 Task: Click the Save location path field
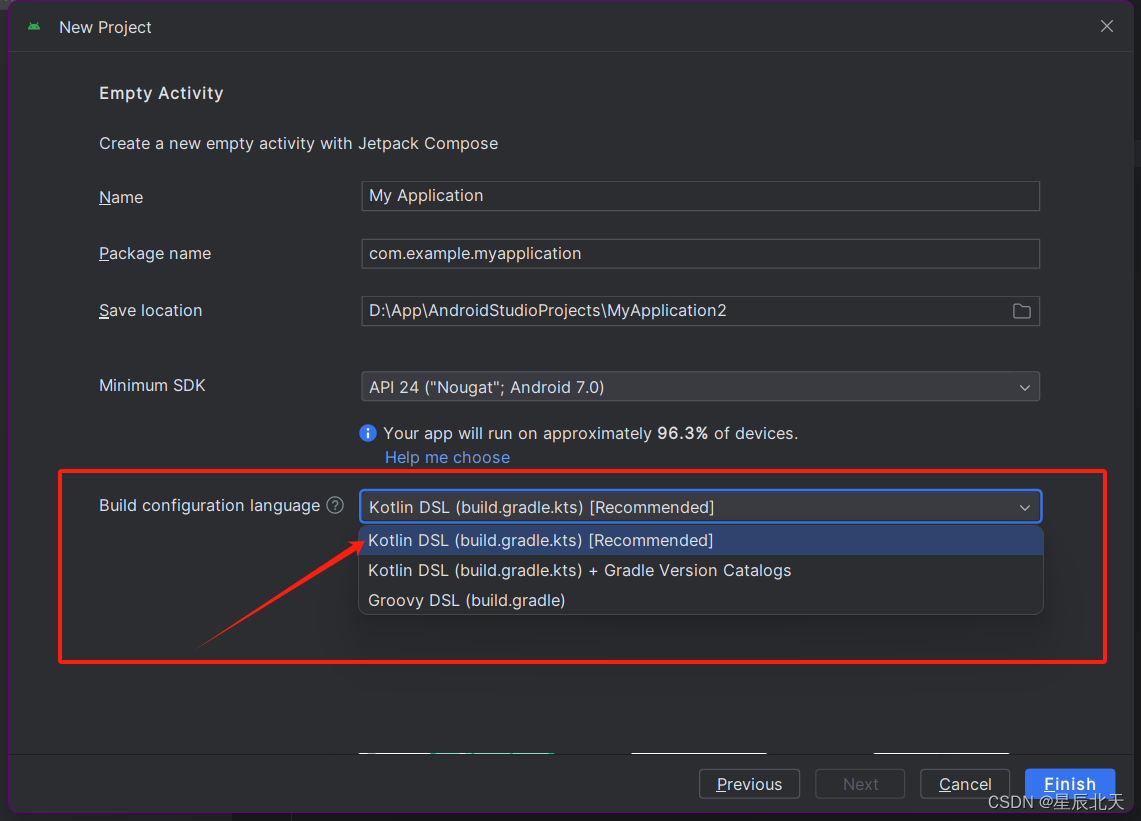tap(680, 311)
